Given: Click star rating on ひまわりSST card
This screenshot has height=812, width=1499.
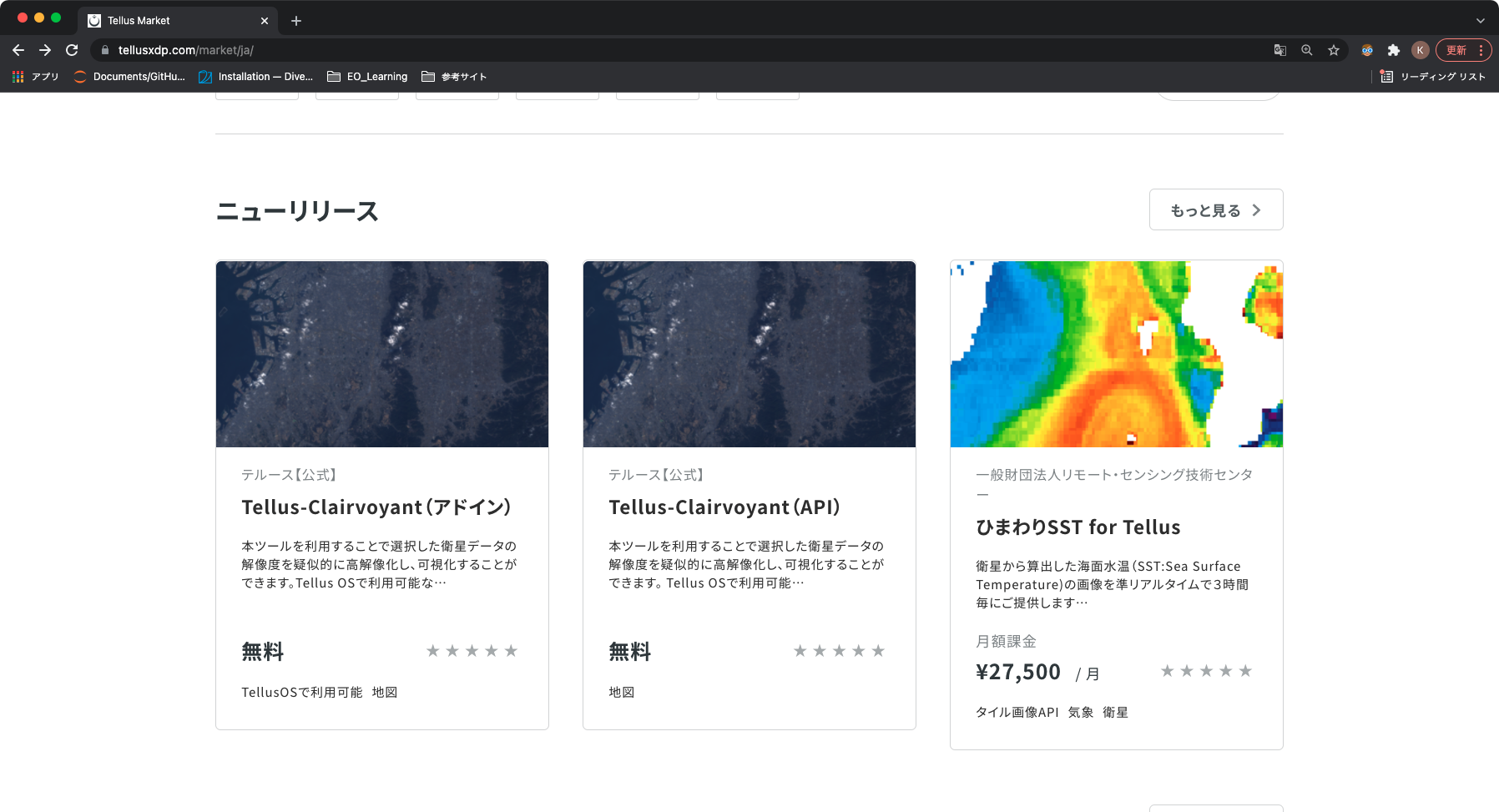Looking at the screenshot, I should (x=1206, y=671).
